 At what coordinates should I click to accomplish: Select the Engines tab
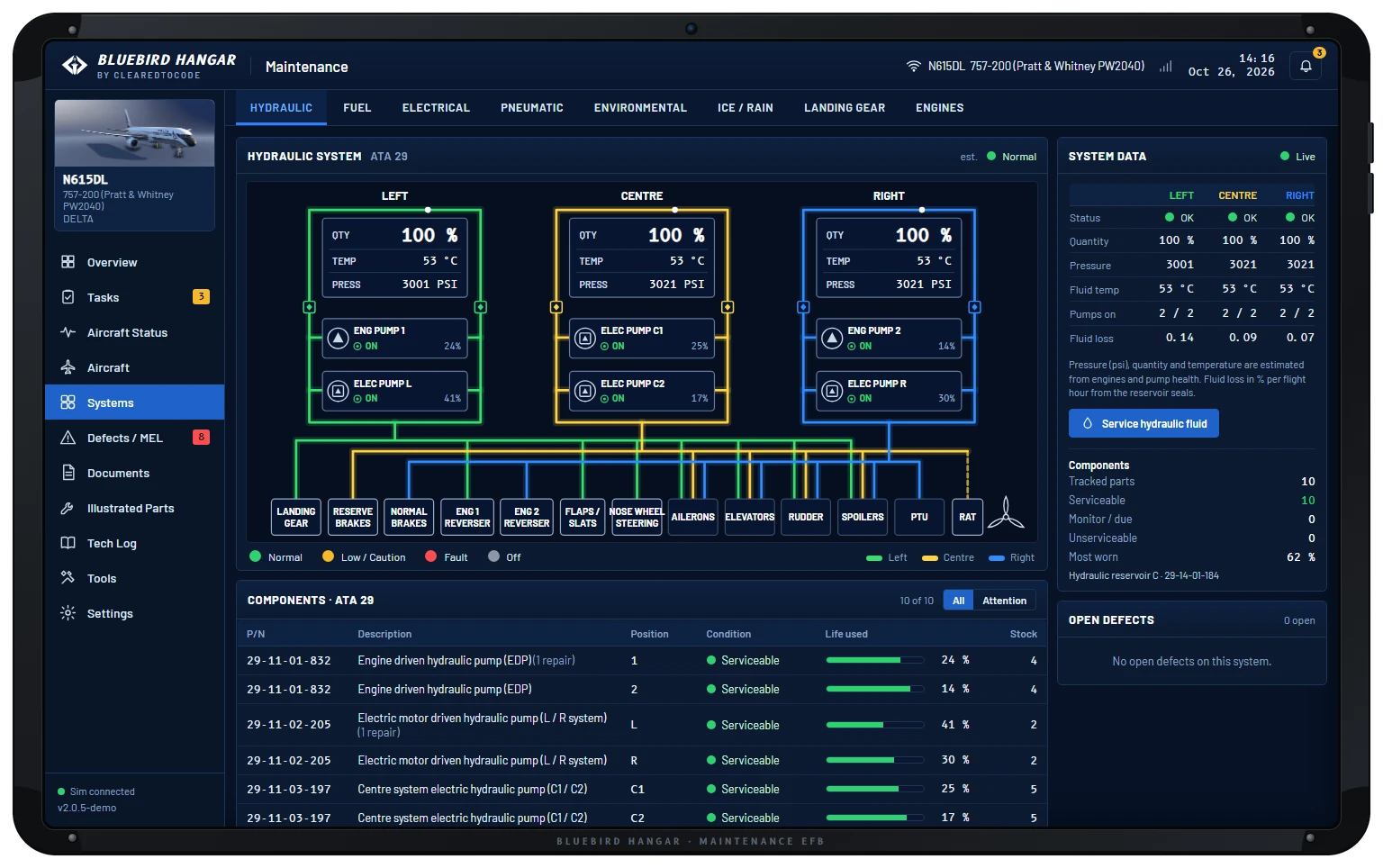940,108
